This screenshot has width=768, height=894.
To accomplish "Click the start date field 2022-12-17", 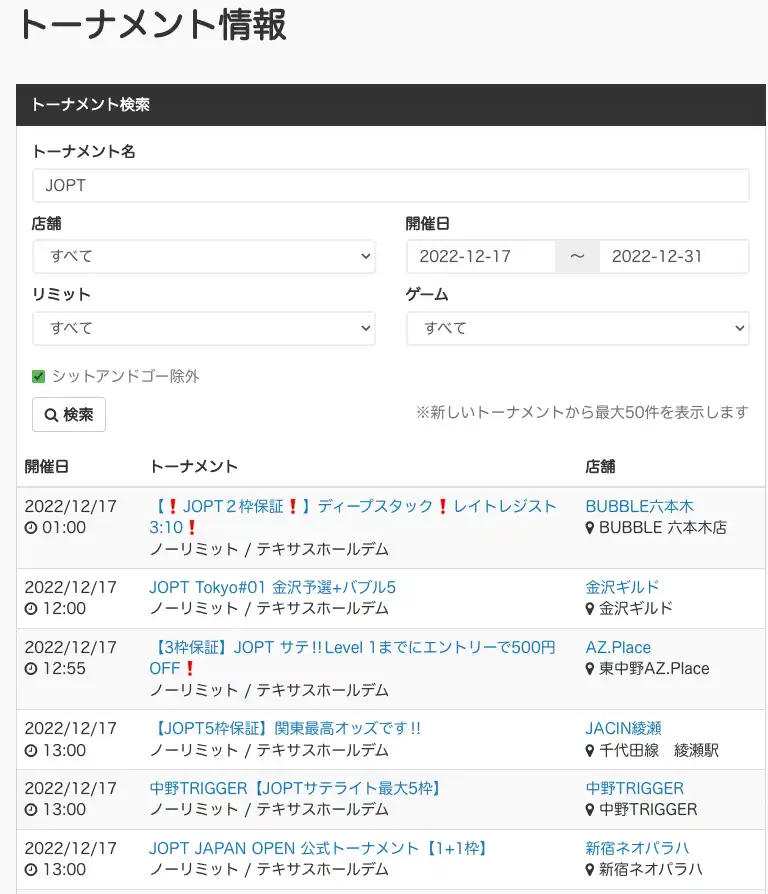I will tap(481, 257).
